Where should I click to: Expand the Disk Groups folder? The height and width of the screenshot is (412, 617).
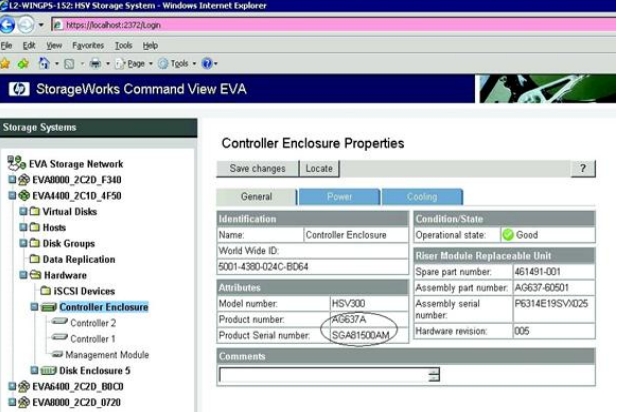[23, 243]
